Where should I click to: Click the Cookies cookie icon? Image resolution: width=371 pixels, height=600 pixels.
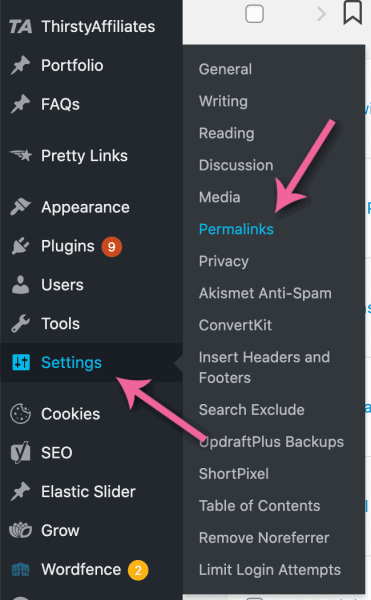pyautogui.click(x=20, y=414)
